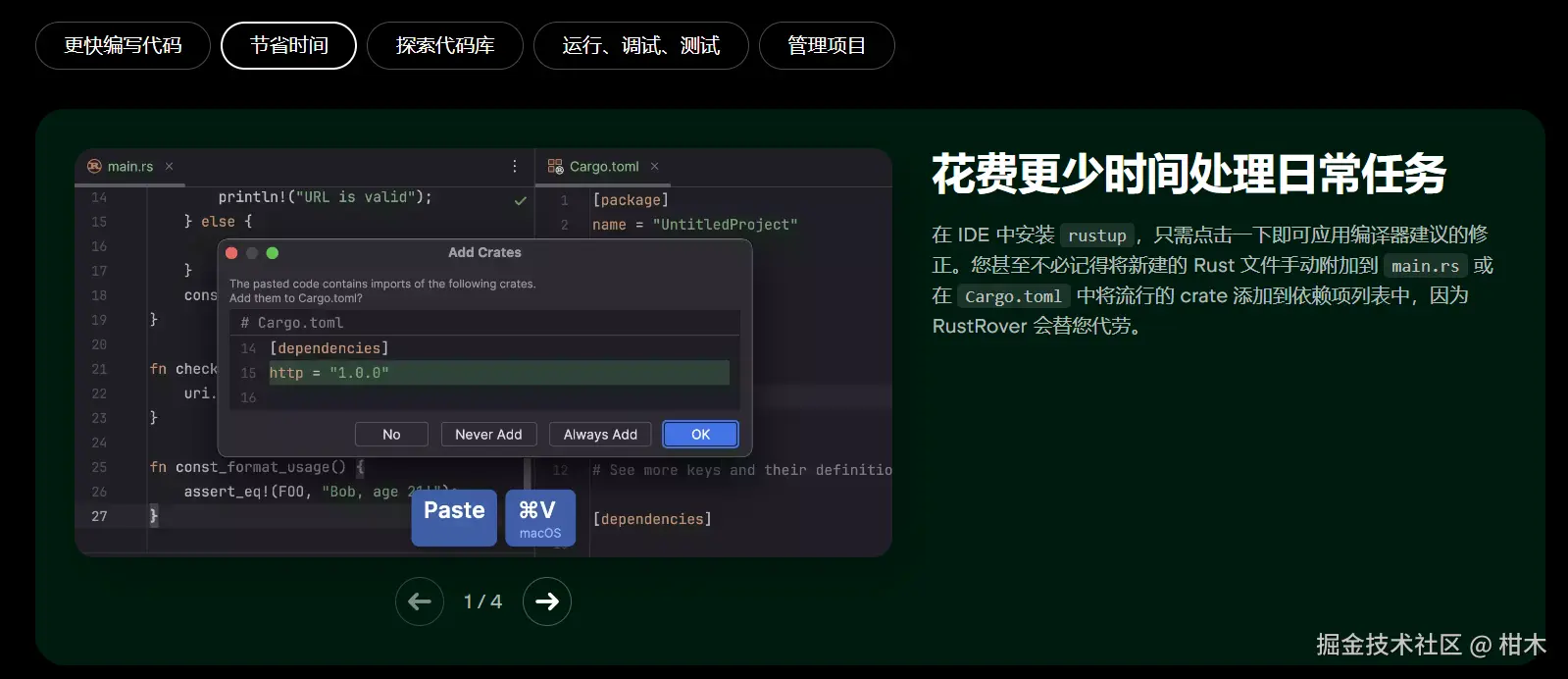Screen dimensions: 1568x679
Task: Choose Never Add in the dialog
Action: (488, 435)
